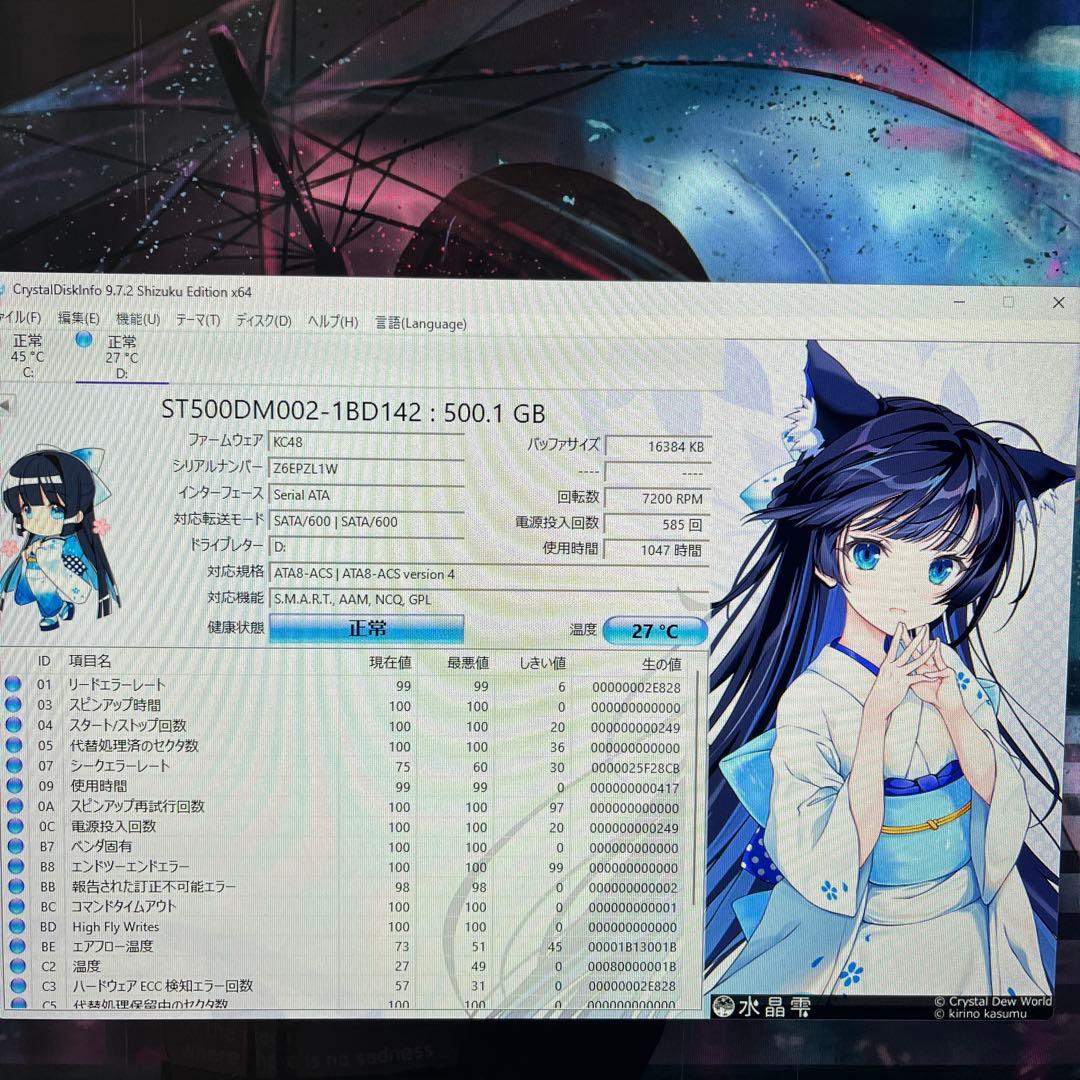Viewport: 1080px width, 1080px height.
Task: Open the 言語(Language) menu
Action: (420, 323)
